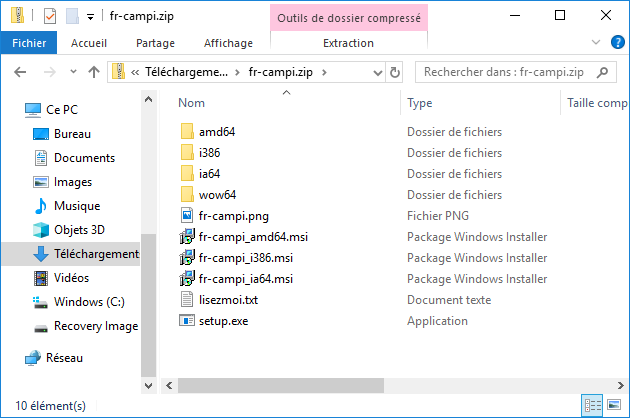The width and height of the screenshot is (630, 418).
Task: Click the properties quick access icon
Action: (x=50, y=16)
